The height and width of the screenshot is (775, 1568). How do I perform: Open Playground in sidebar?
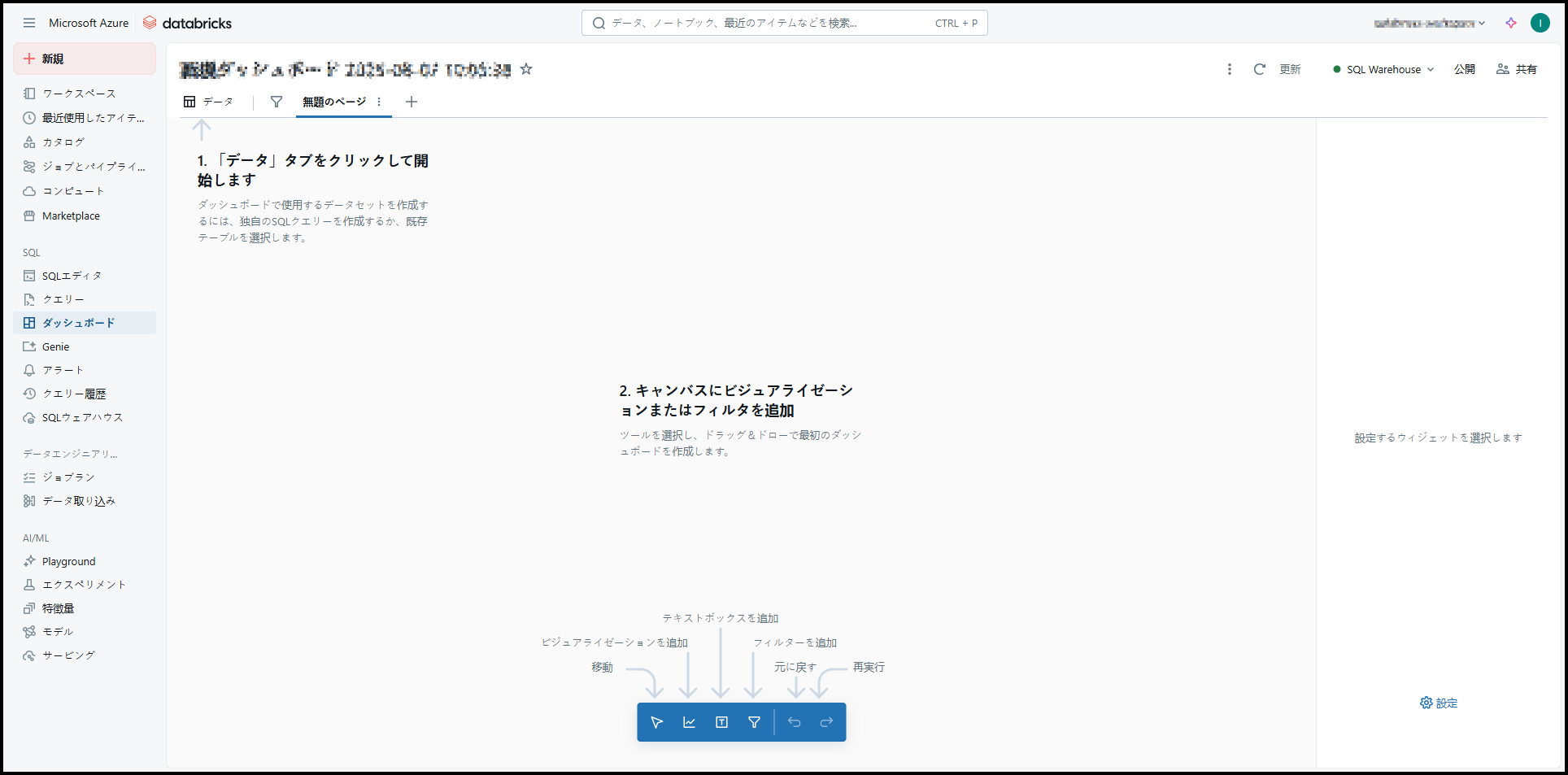point(85,561)
